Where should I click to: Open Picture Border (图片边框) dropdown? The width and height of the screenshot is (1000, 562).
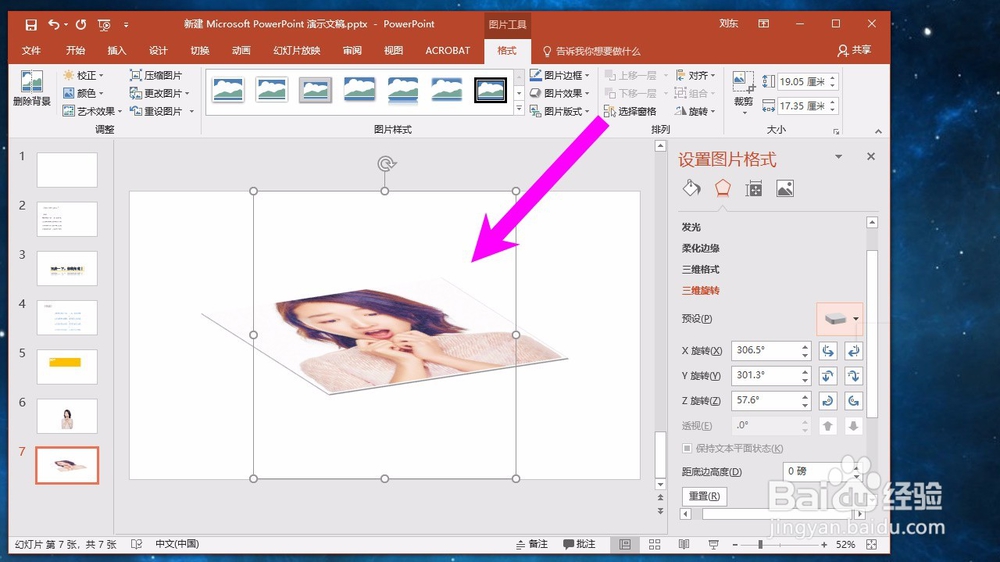(x=560, y=75)
